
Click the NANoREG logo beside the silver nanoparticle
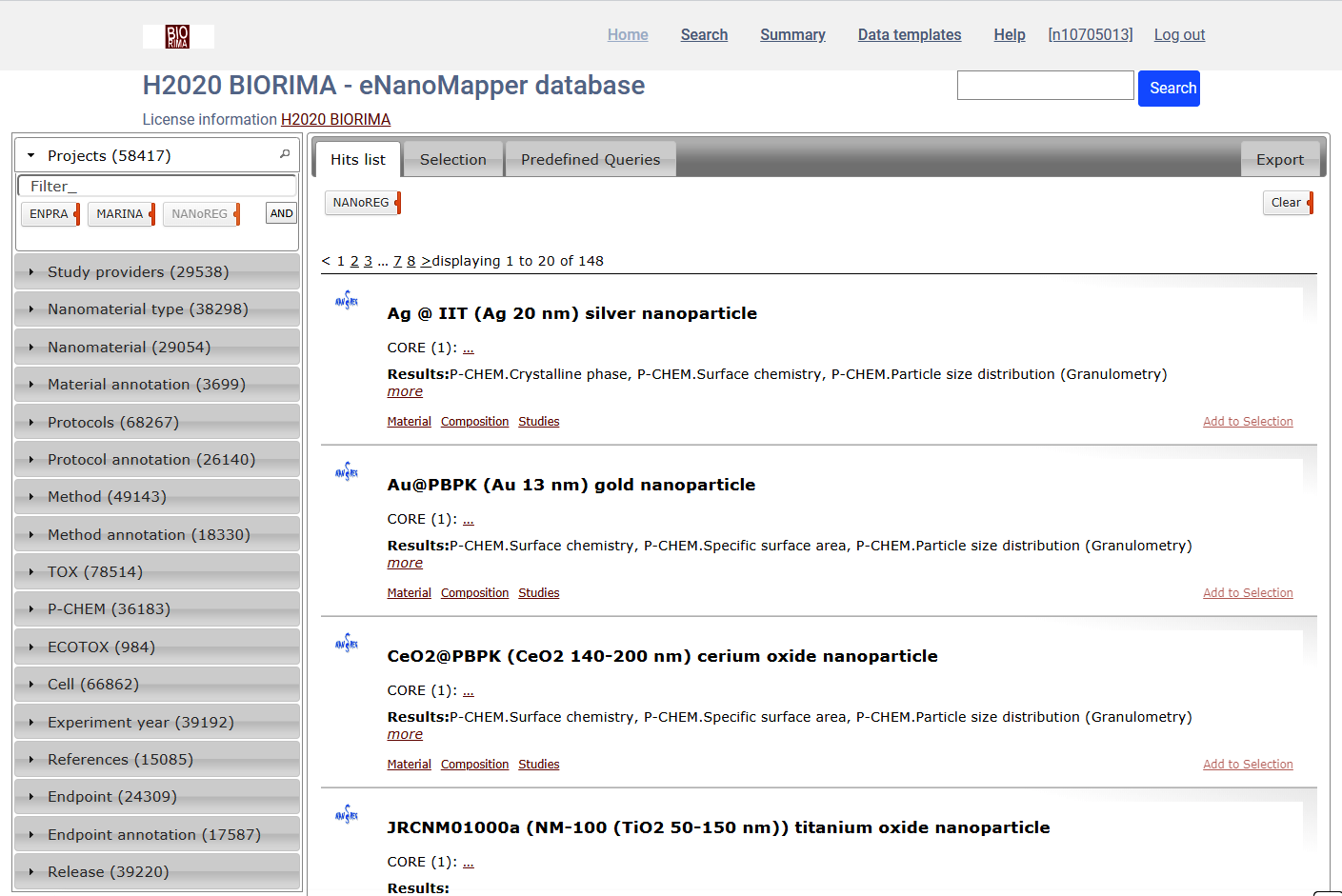(347, 301)
